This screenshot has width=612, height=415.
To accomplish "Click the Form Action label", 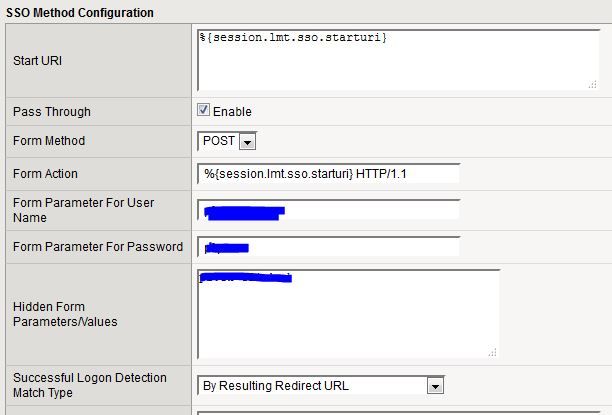I will pyautogui.click(x=45, y=174).
